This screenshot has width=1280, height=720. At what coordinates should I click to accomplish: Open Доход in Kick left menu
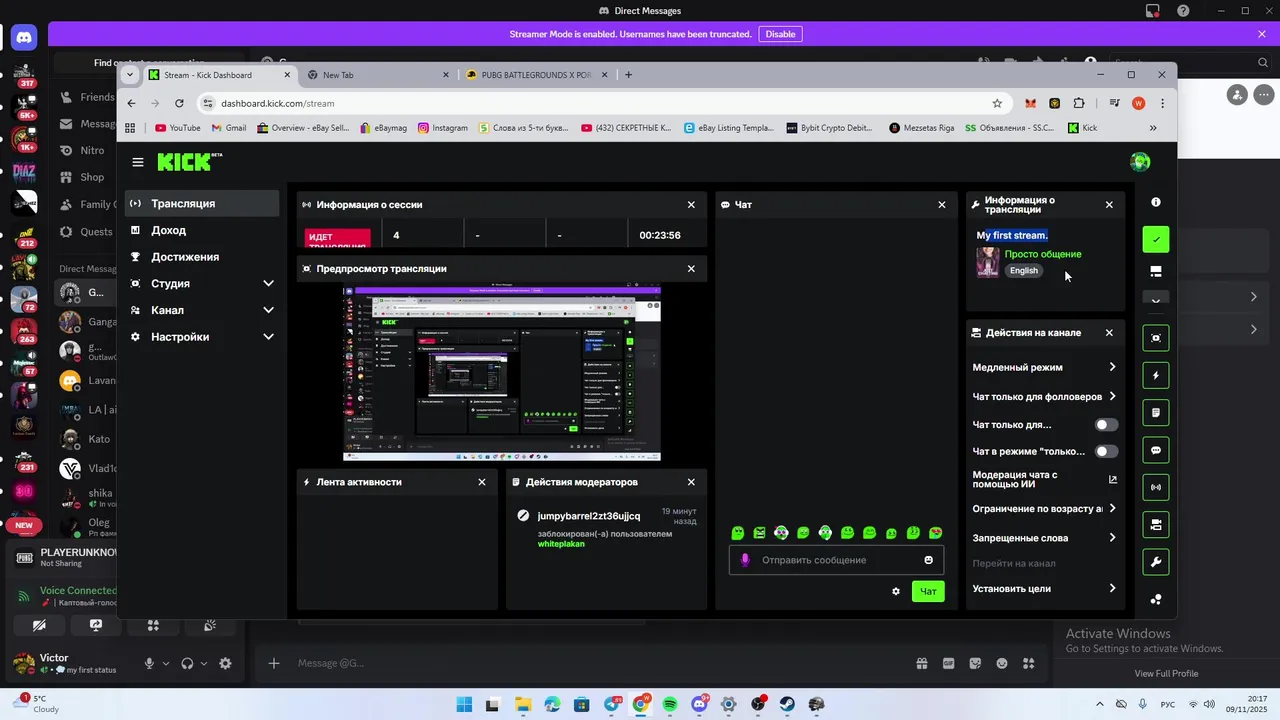point(202,230)
